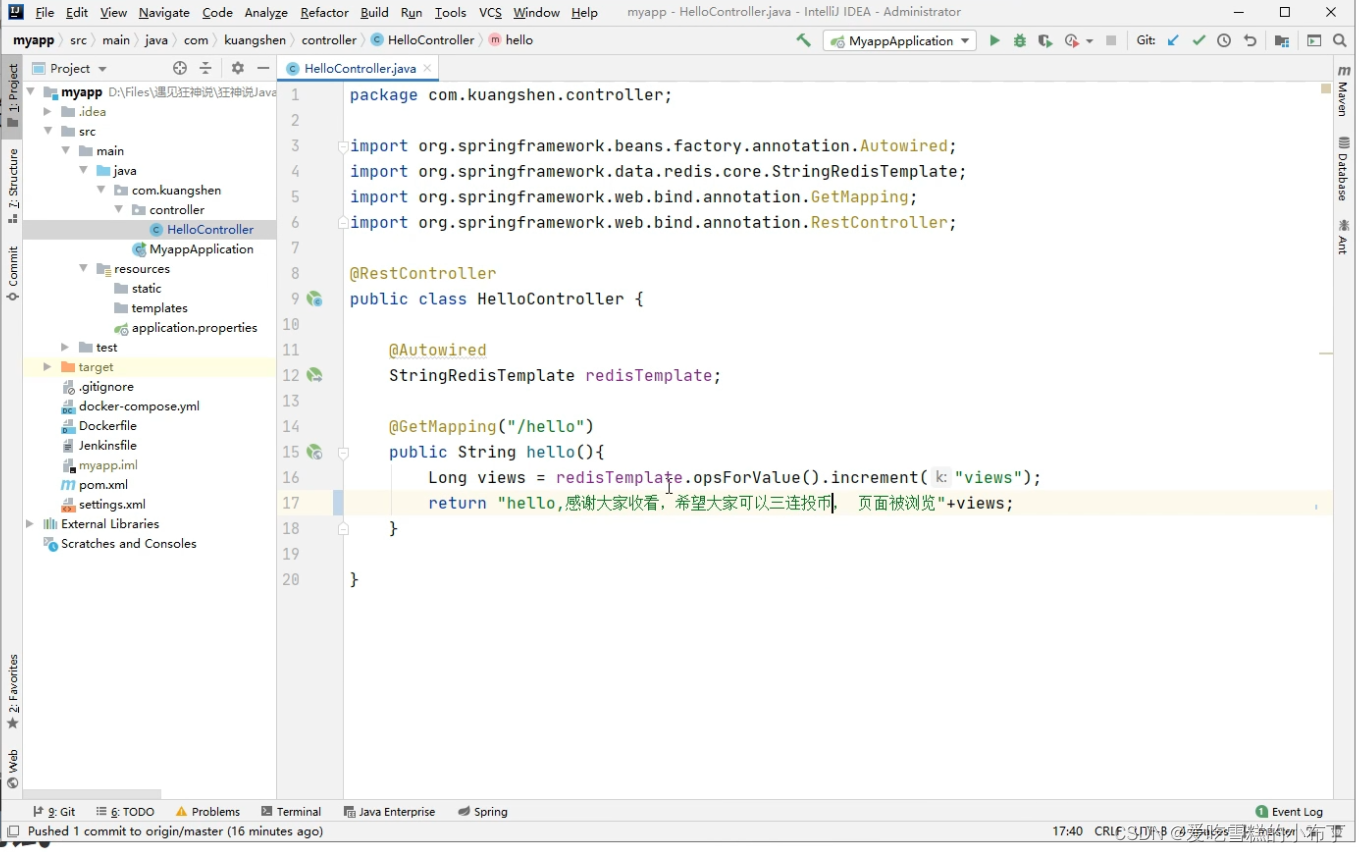
Task: Click the Build Project hammer icon
Action: (805, 41)
